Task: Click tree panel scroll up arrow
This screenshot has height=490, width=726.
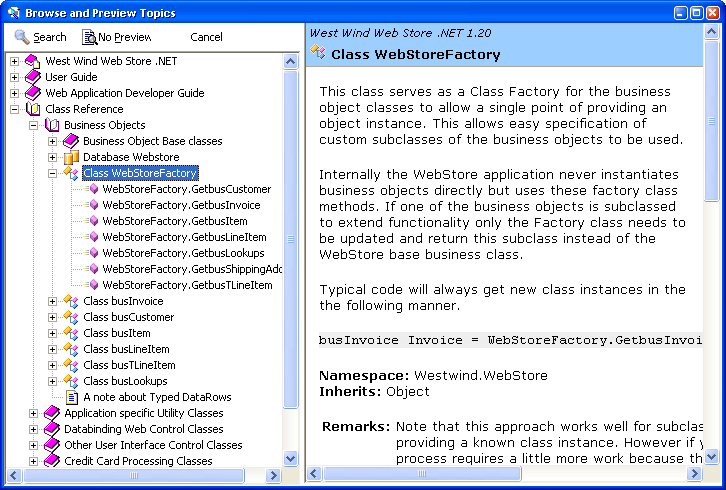Action: tap(290, 62)
